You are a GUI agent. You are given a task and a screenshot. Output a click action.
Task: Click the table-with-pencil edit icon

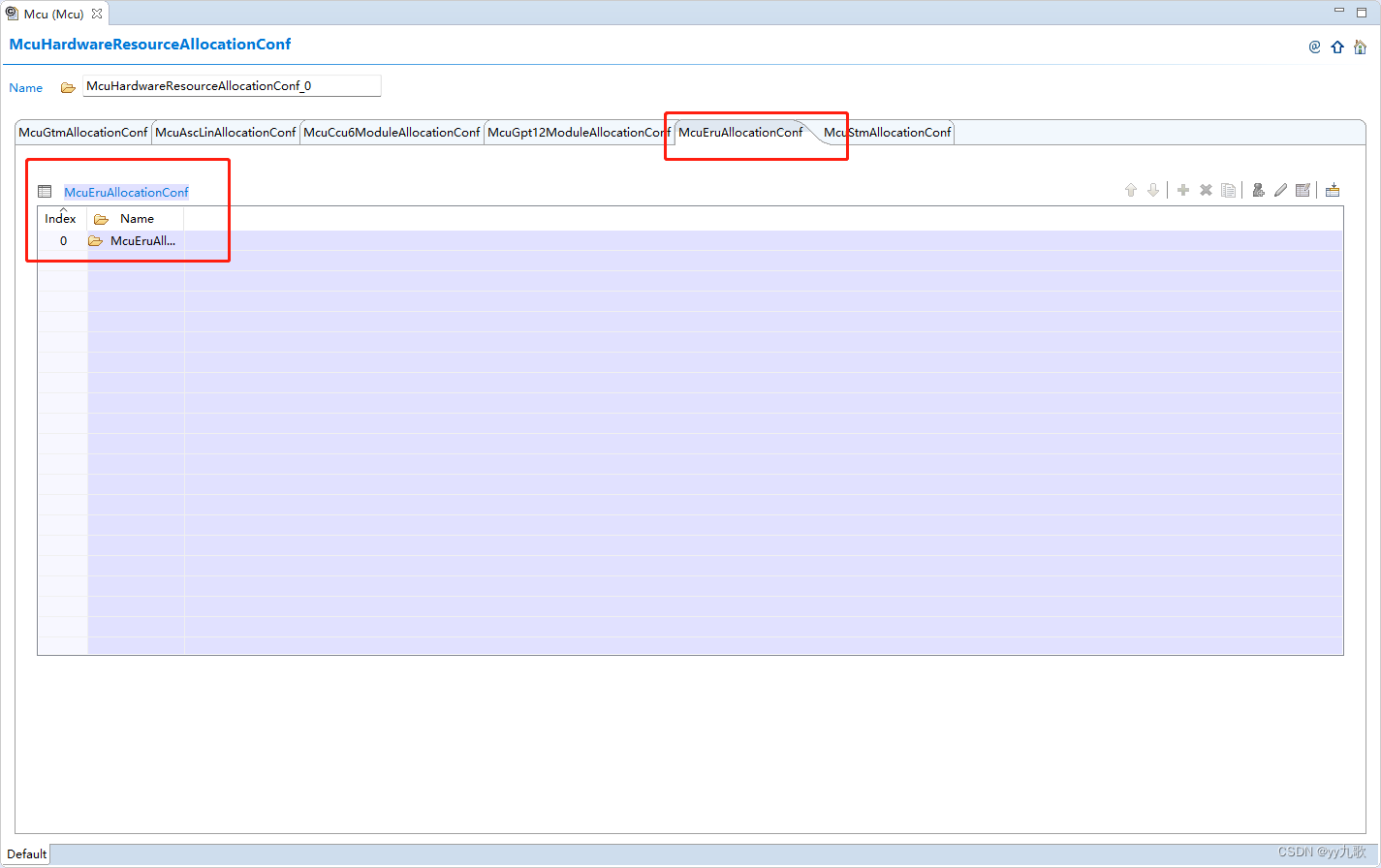pos(1303,190)
